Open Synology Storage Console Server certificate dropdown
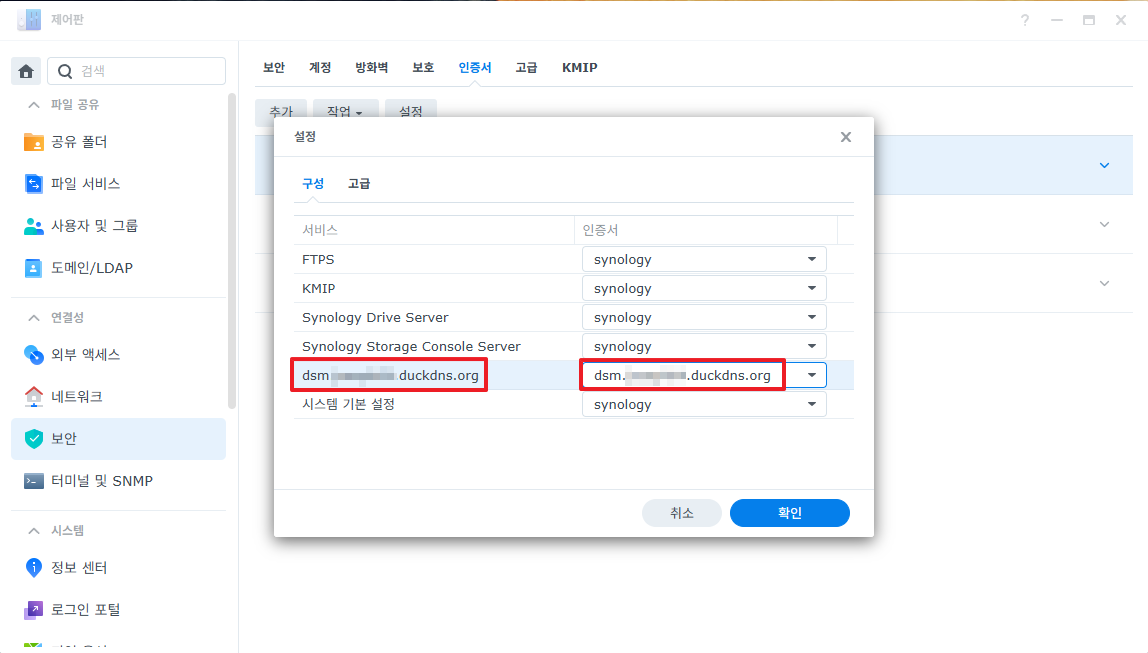1148x653 pixels. click(x=704, y=346)
